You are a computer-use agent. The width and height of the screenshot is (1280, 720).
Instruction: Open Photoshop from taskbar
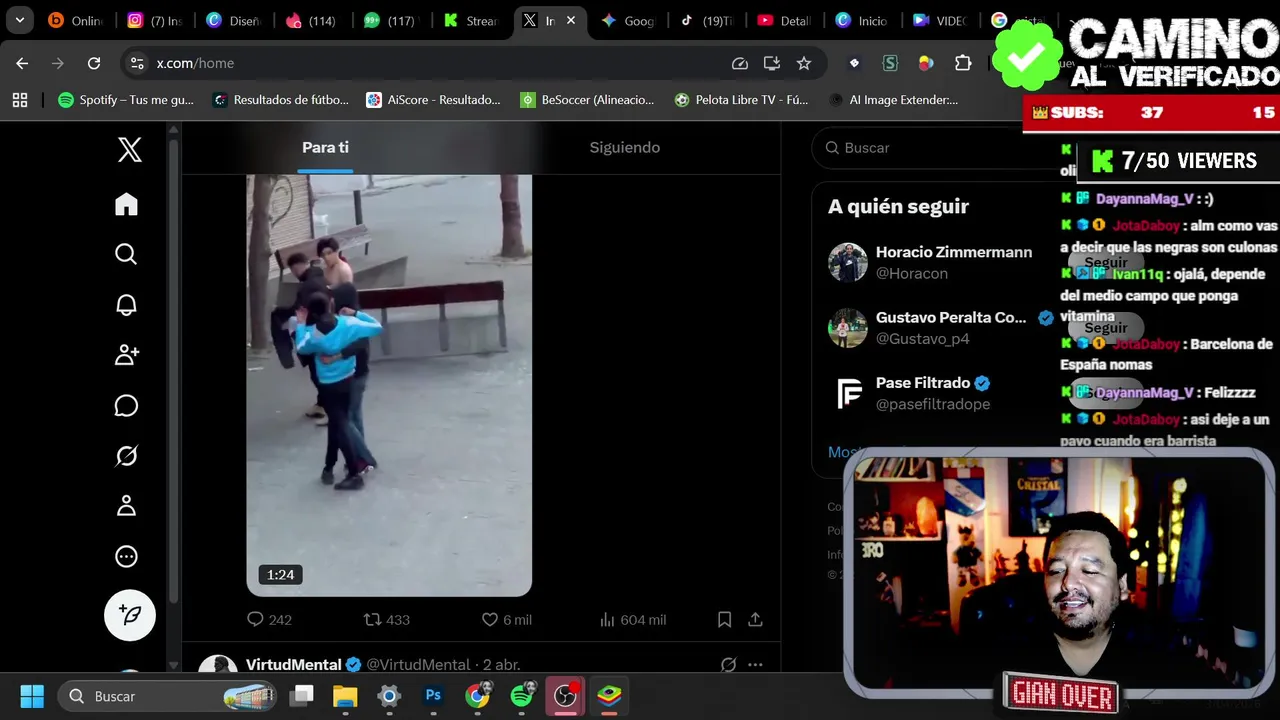pos(433,696)
